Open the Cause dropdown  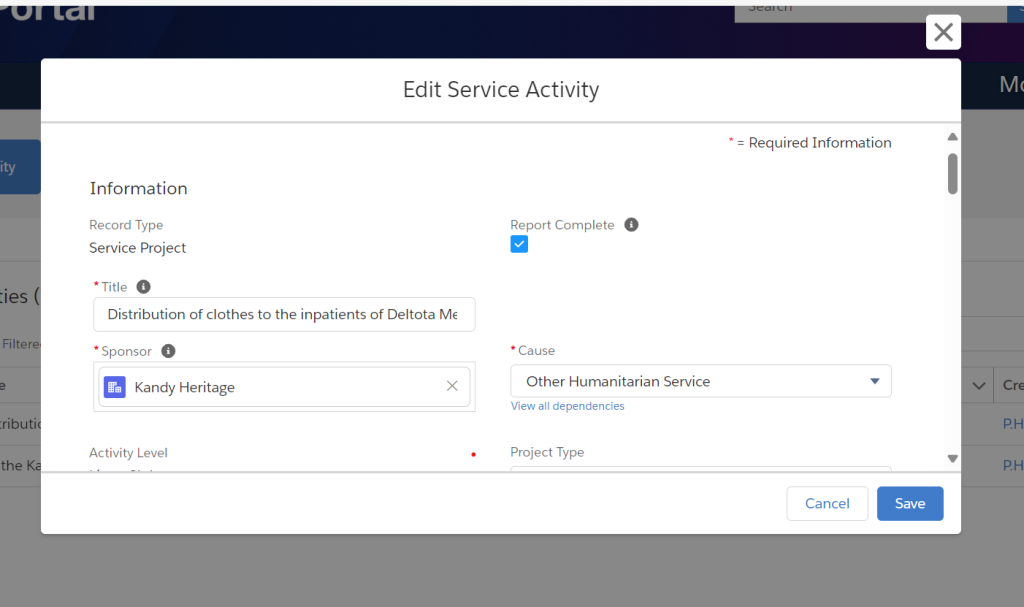tap(701, 381)
